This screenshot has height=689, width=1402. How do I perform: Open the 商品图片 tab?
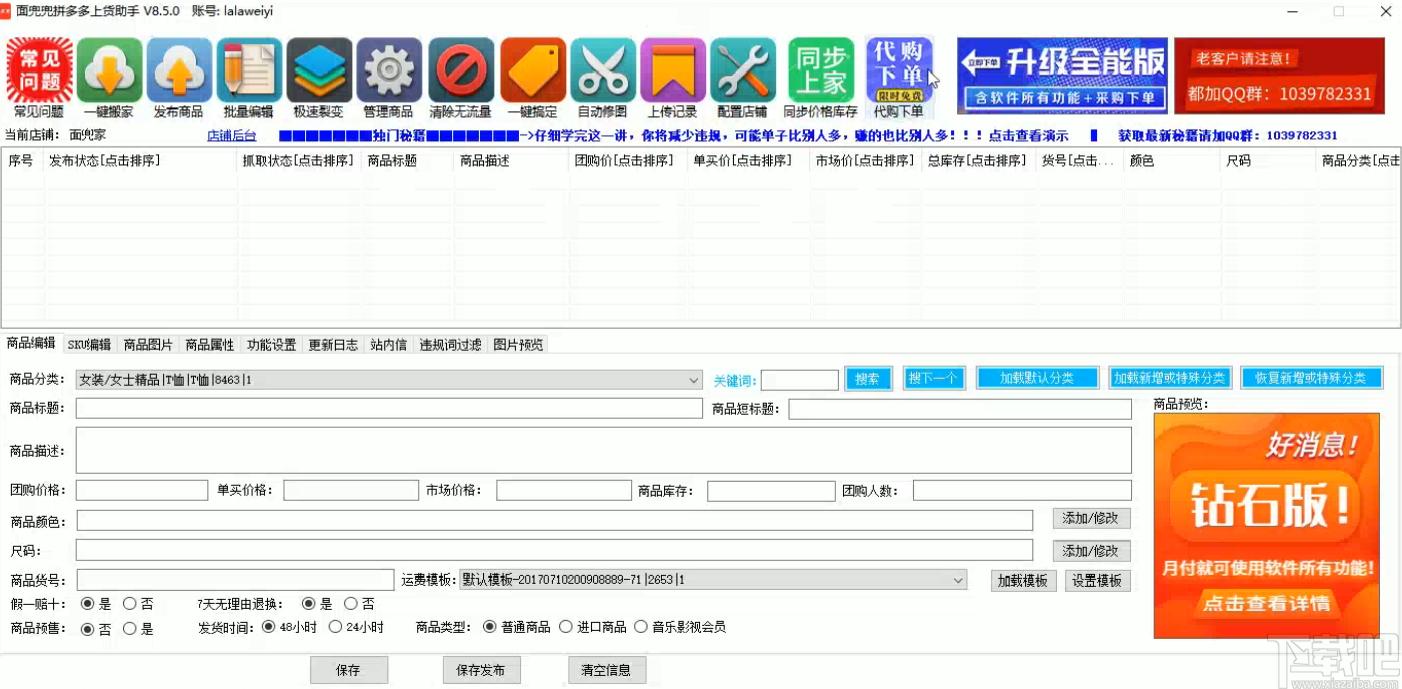(148, 344)
